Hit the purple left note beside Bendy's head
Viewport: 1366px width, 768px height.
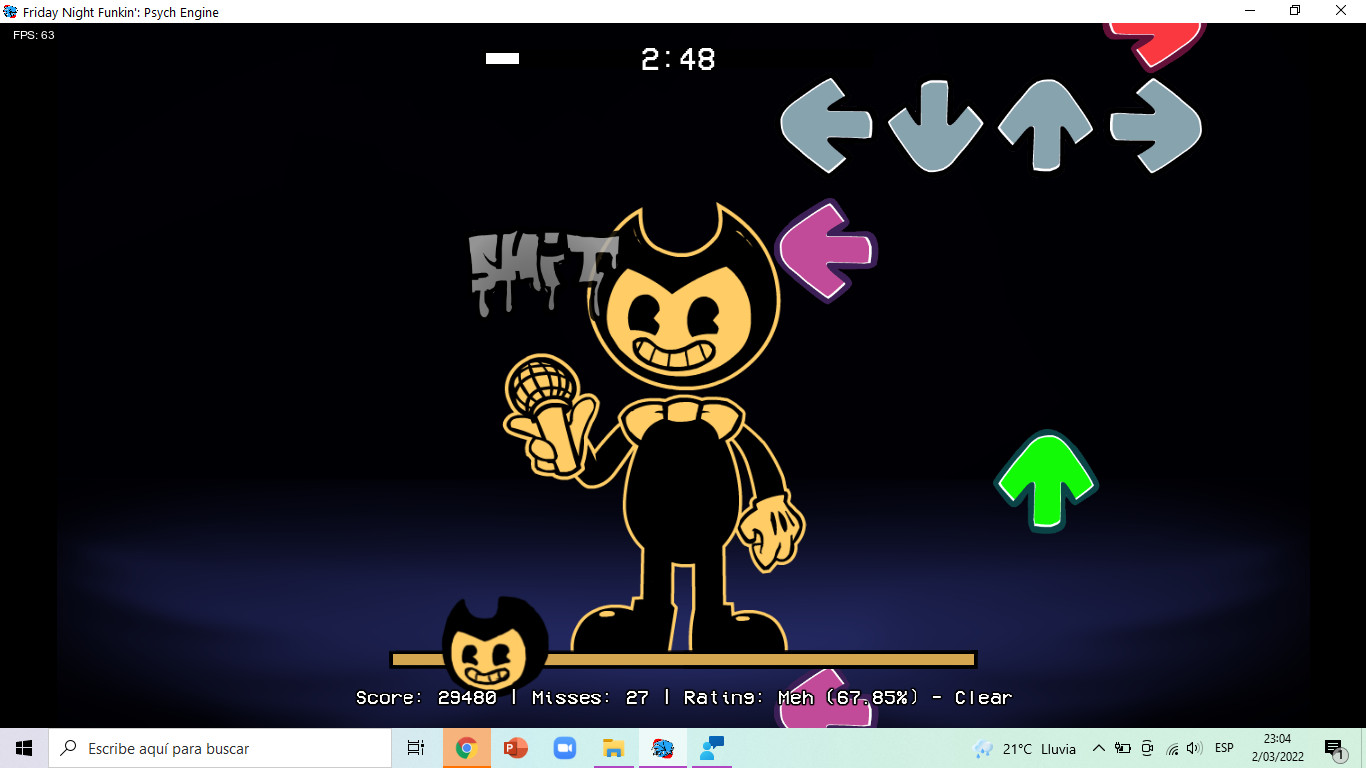pyautogui.click(x=827, y=251)
